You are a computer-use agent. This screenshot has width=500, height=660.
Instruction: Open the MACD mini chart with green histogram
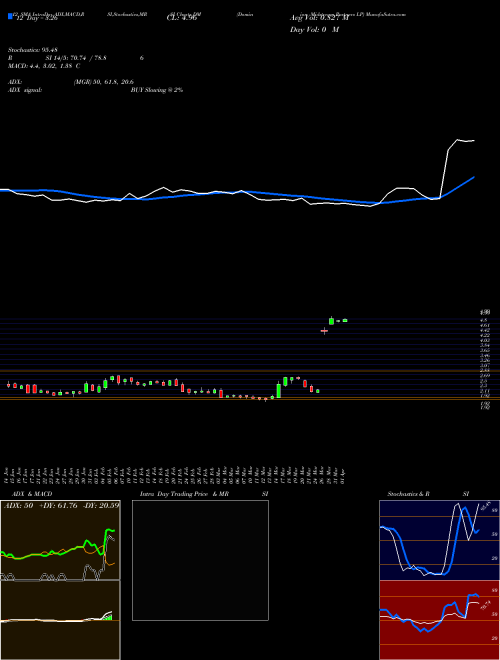[x=60, y=620]
